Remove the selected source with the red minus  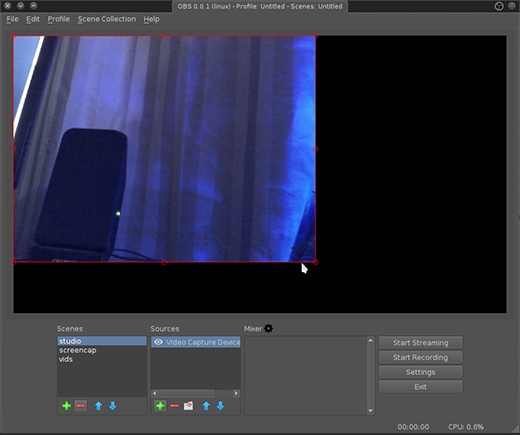[x=174, y=406]
